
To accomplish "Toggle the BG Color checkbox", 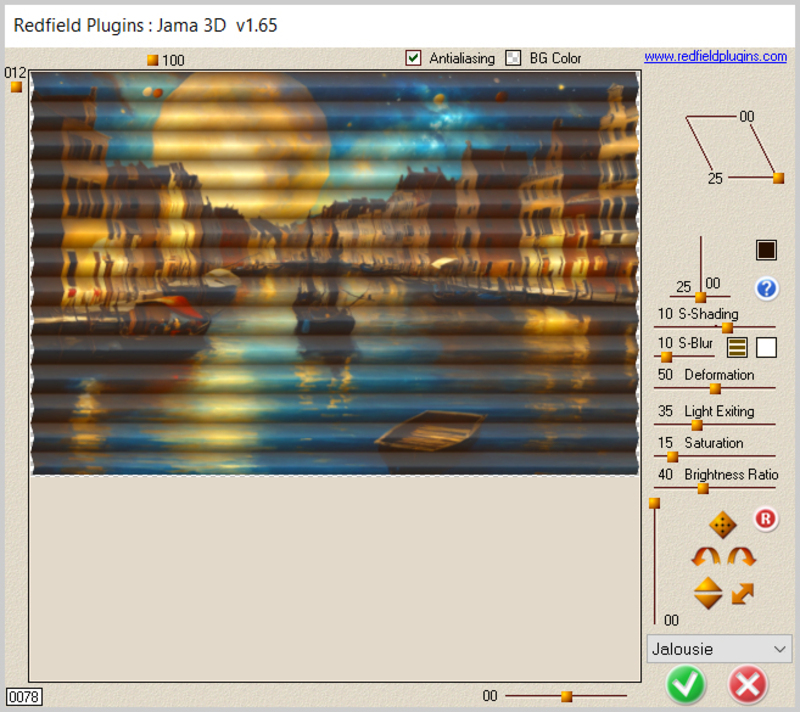I will coord(513,58).
